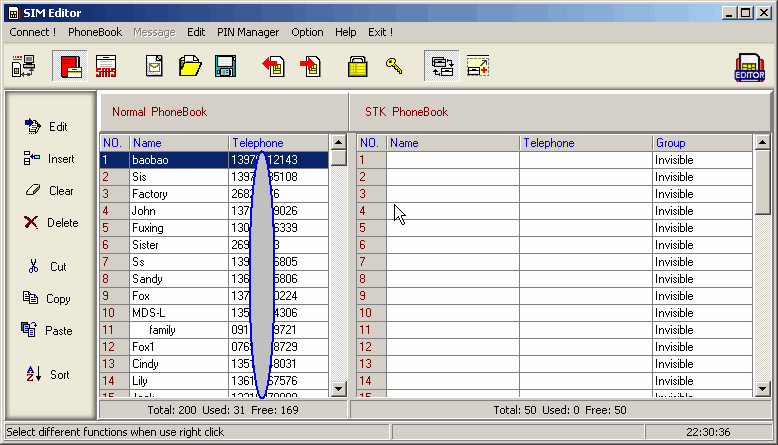
Task: Click STK row 5 Telephone cell
Action: point(586,228)
